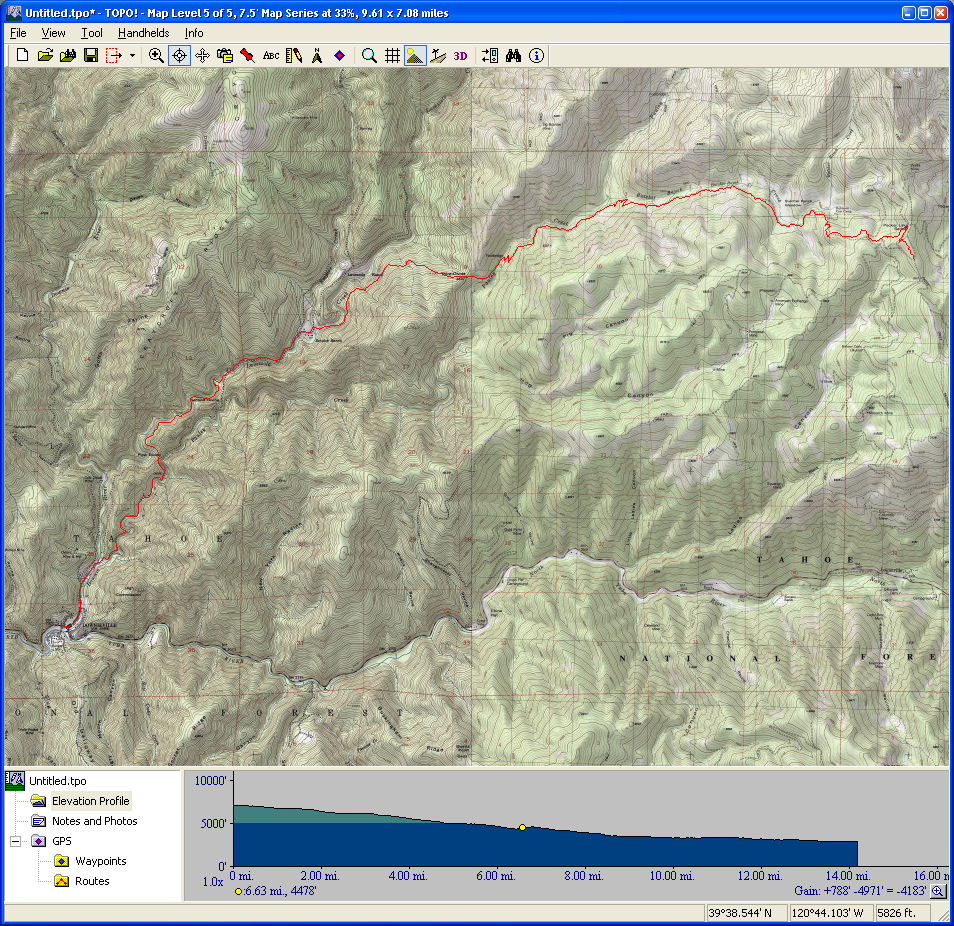Open the export dropdown arrow
This screenshot has width=954, height=926.
click(132, 56)
